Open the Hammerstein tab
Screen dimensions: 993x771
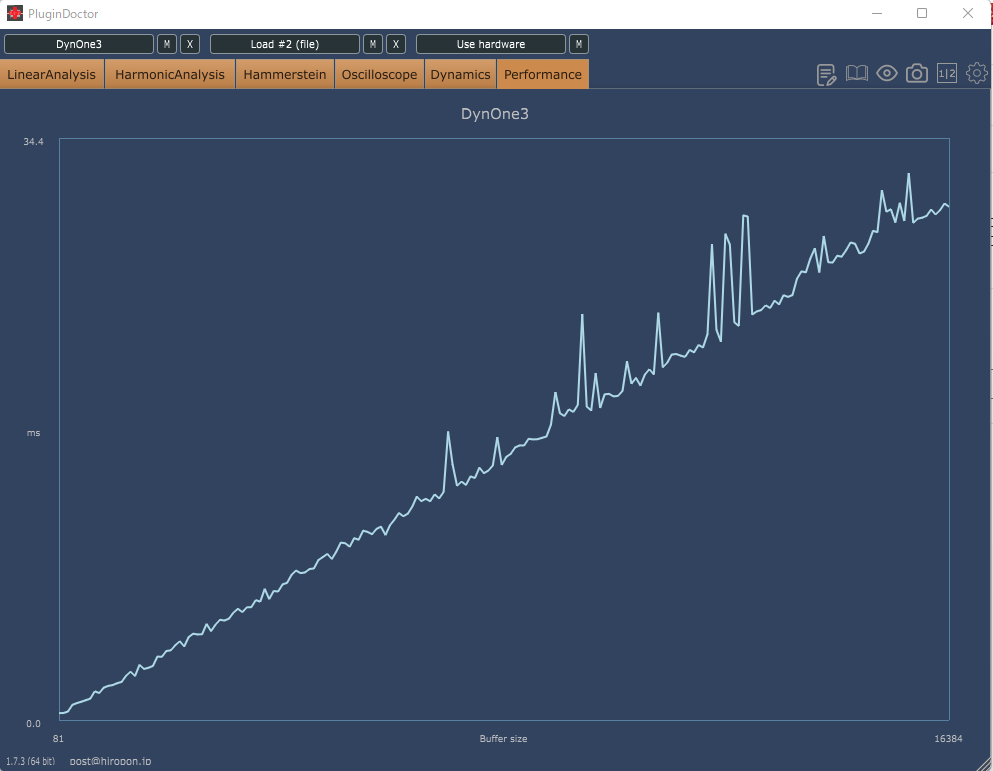285,74
